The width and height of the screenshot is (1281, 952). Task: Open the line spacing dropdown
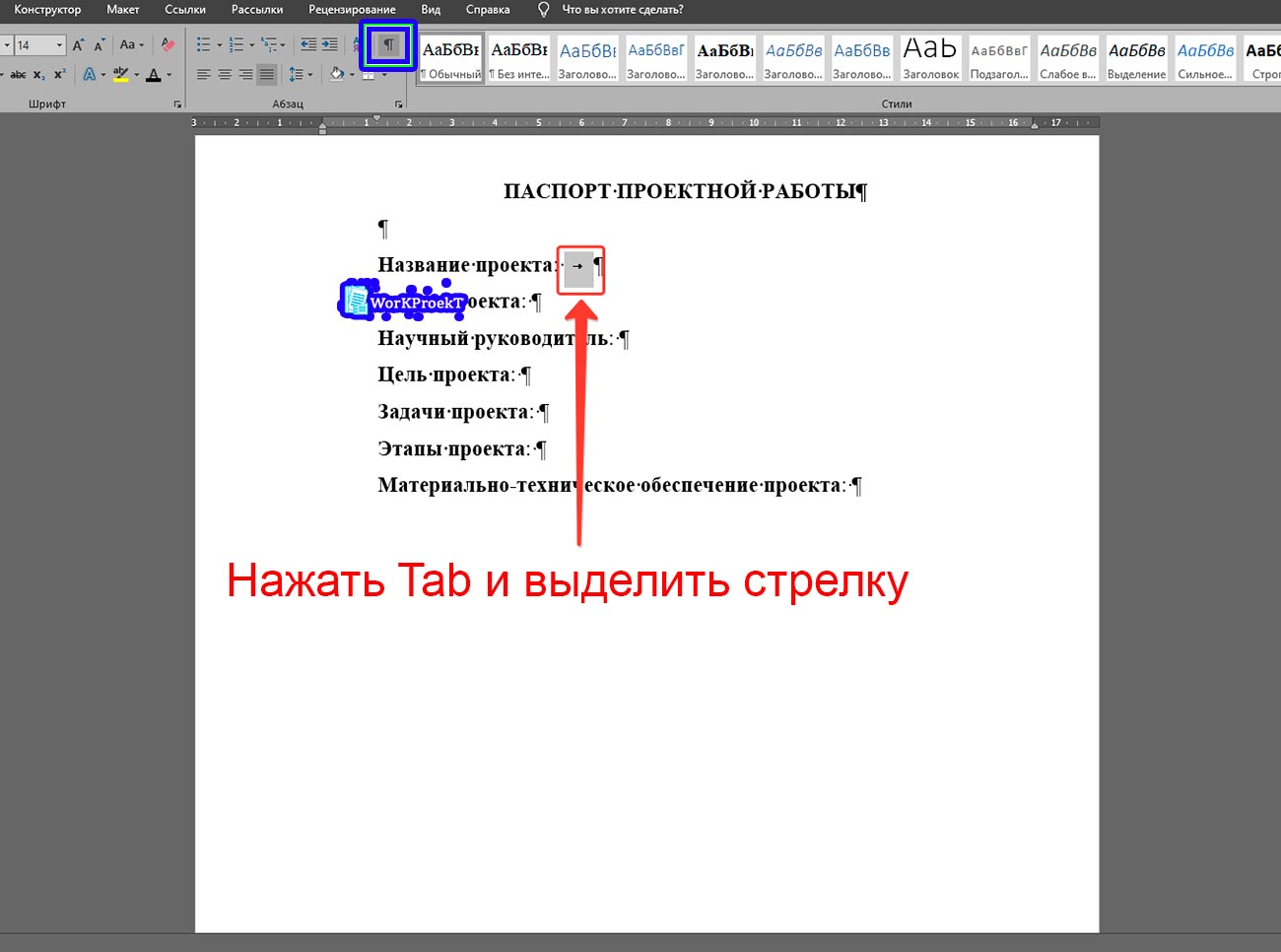point(301,74)
